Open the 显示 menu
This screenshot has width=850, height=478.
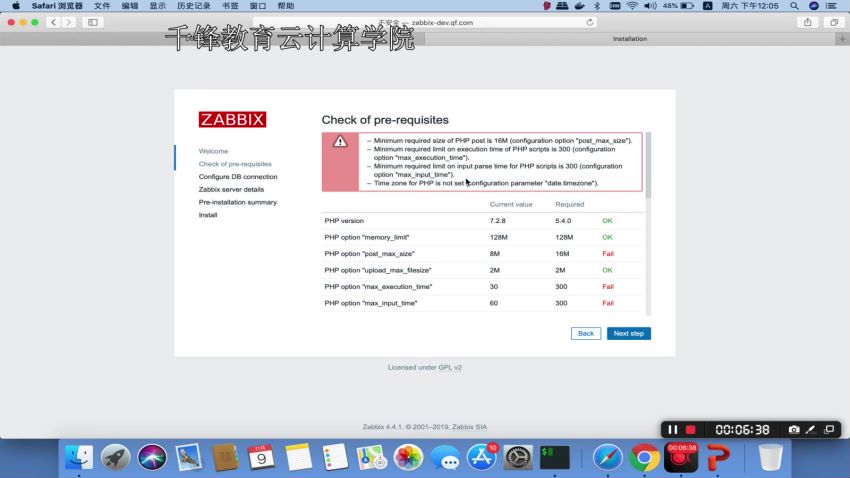(158, 6)
